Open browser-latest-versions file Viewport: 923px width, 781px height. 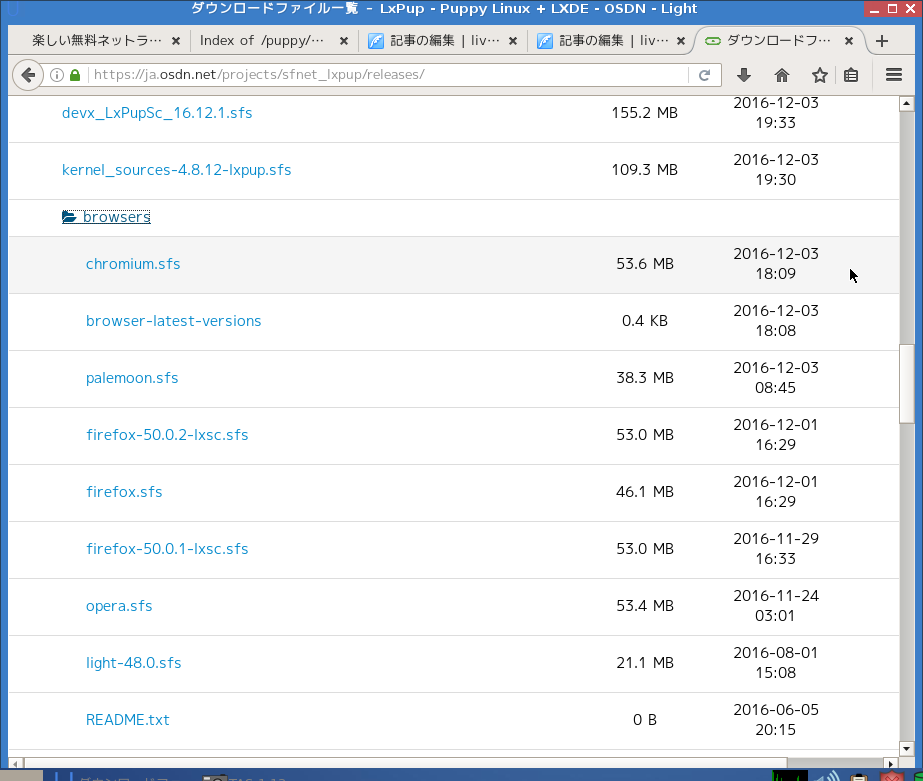coord(174,321)
